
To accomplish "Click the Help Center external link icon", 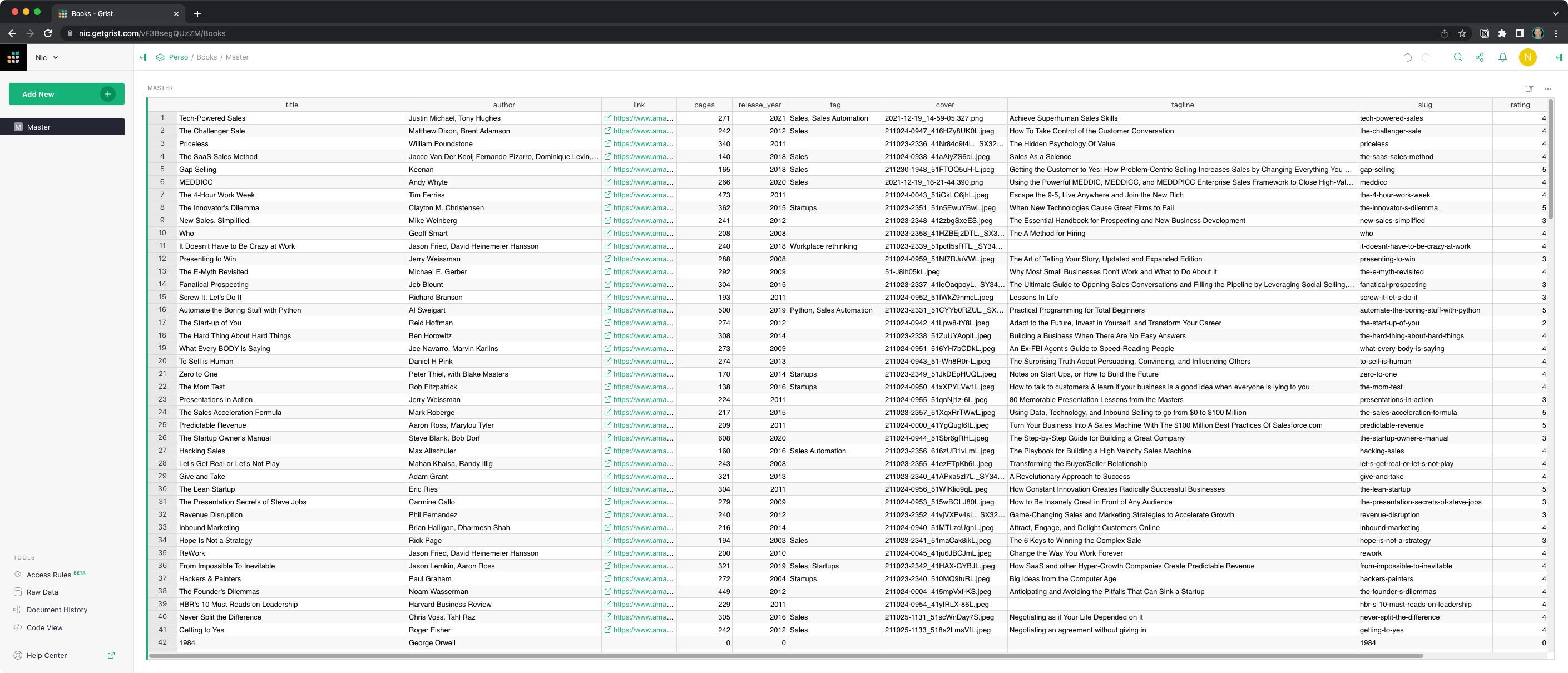I will click(x=111, y=655).
